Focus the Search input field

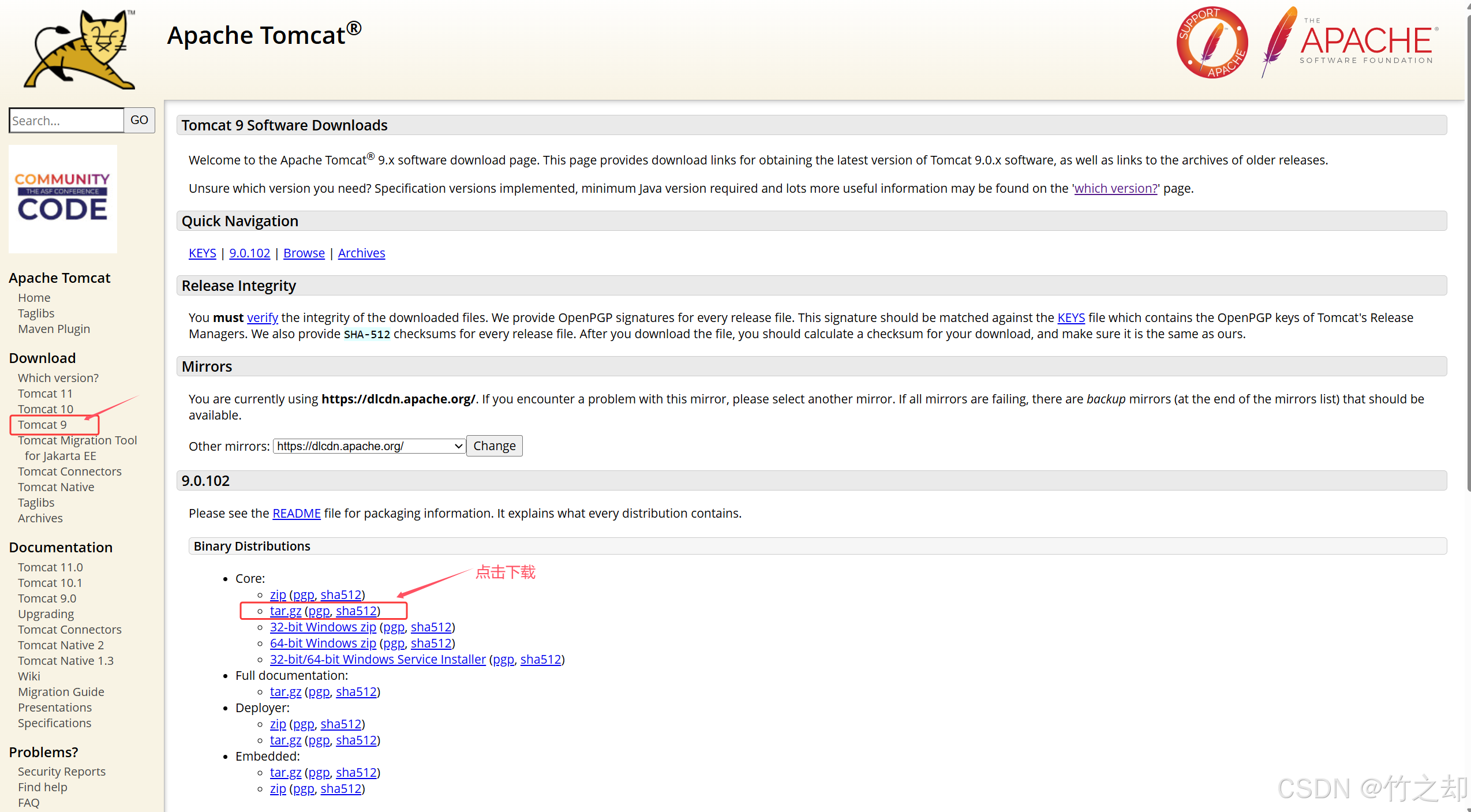[x=66, y=121]
